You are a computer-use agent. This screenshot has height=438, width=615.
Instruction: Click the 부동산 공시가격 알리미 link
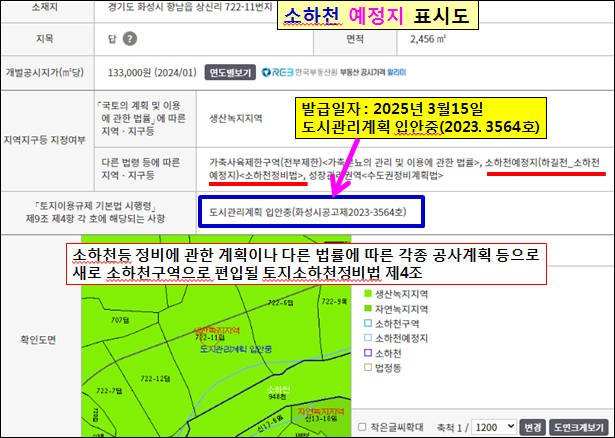click(x=373, y=73)
